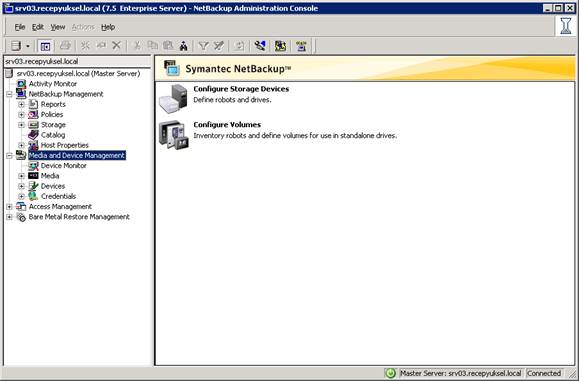Select Access Management in the tree
Screen dimensions: 579x381
[60, 206]
